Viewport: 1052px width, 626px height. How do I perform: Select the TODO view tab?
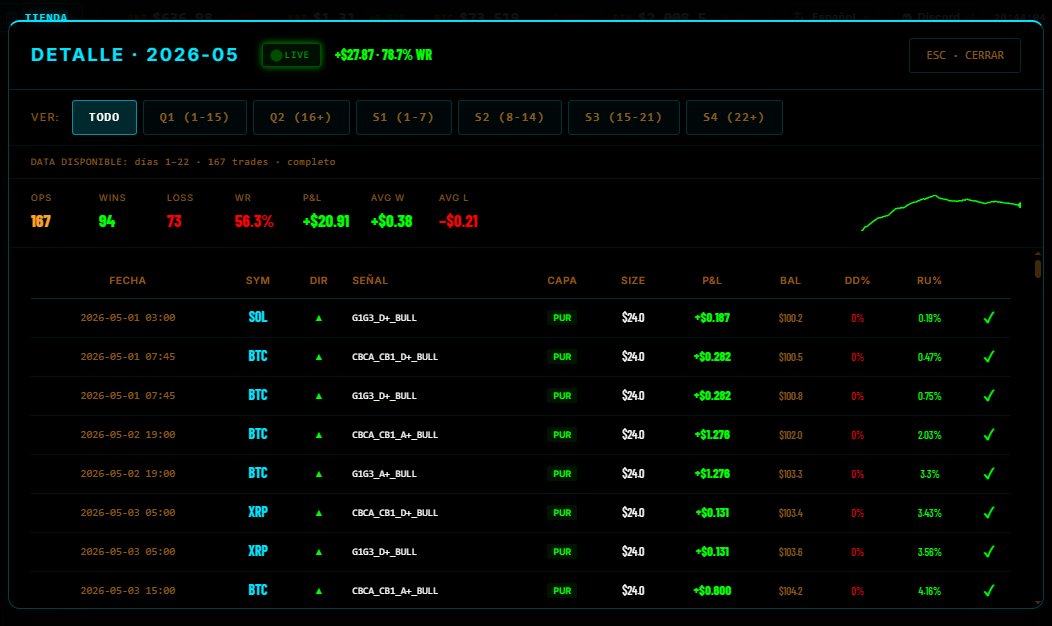104,117
